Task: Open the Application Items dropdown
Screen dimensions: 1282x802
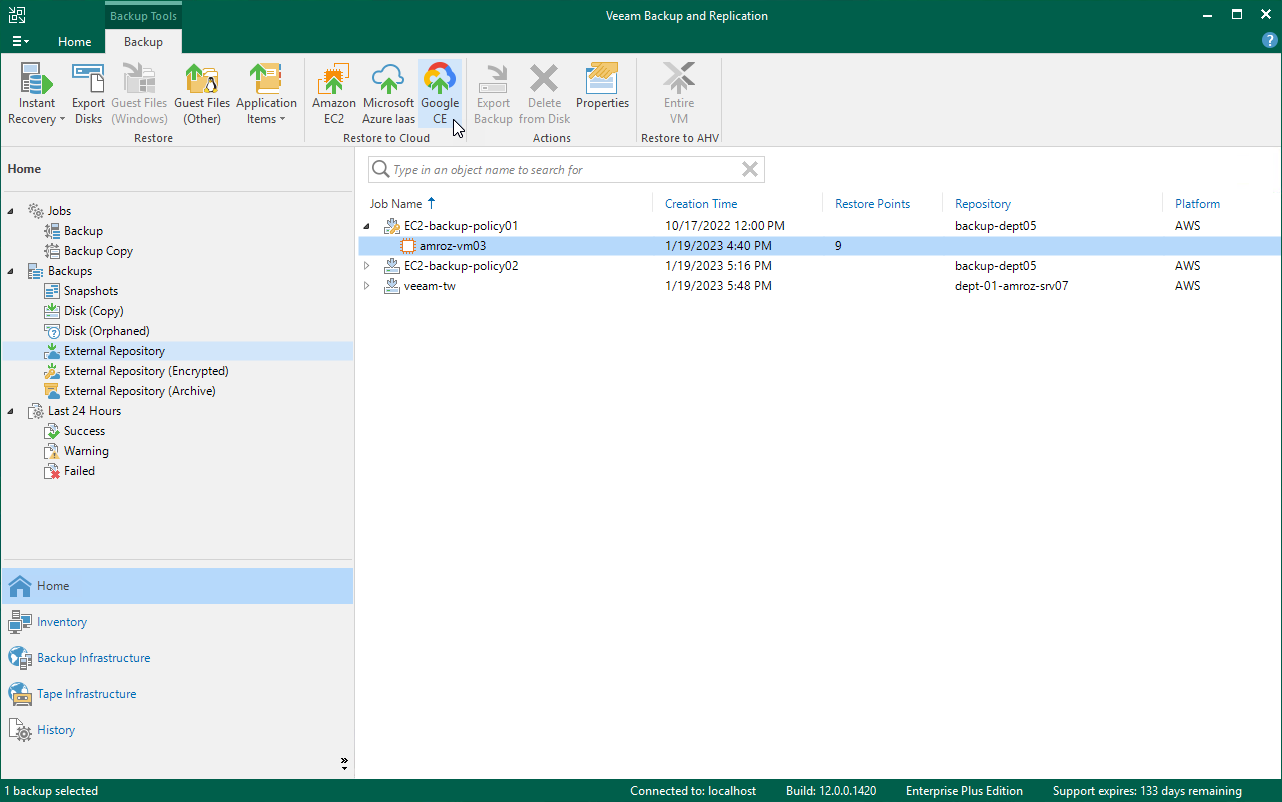Action: tap(266, 94)
